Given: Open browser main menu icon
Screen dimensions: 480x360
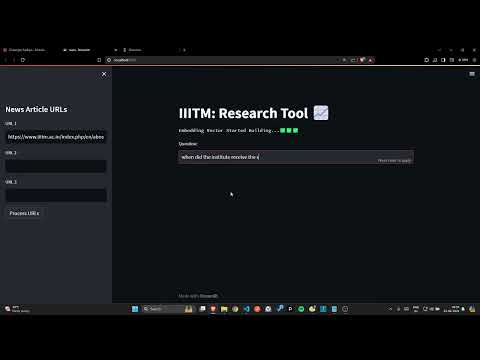Looking at the screenshot, I should [x=474, y=60].
